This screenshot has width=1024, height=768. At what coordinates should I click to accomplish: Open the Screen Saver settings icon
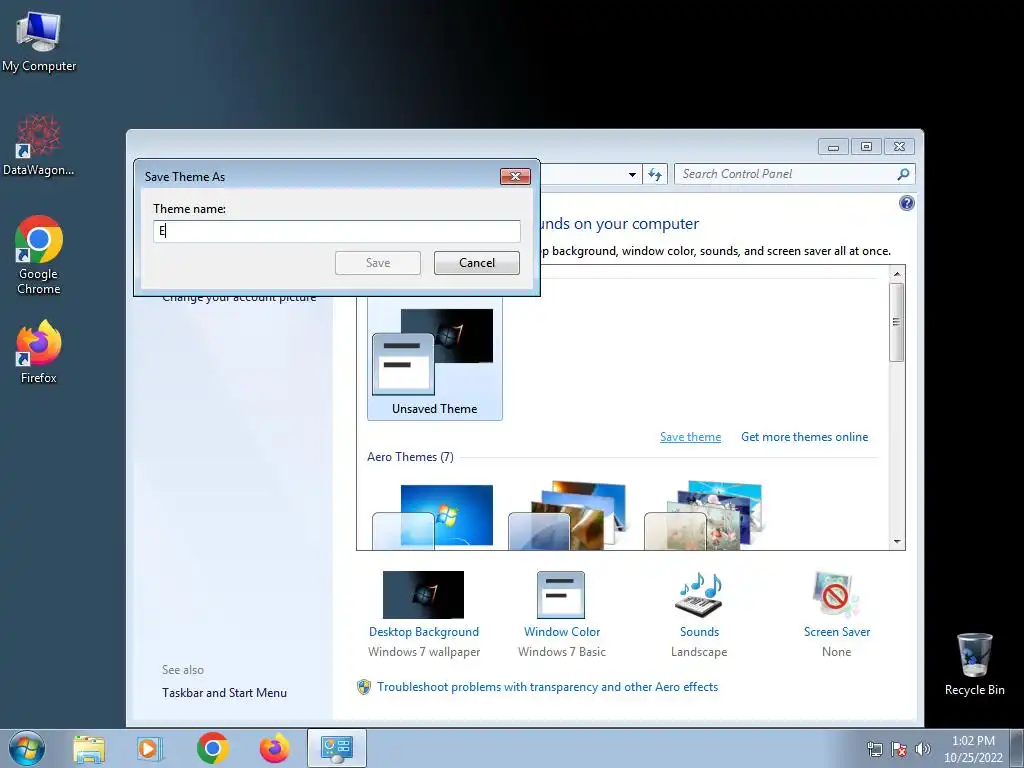837,595
